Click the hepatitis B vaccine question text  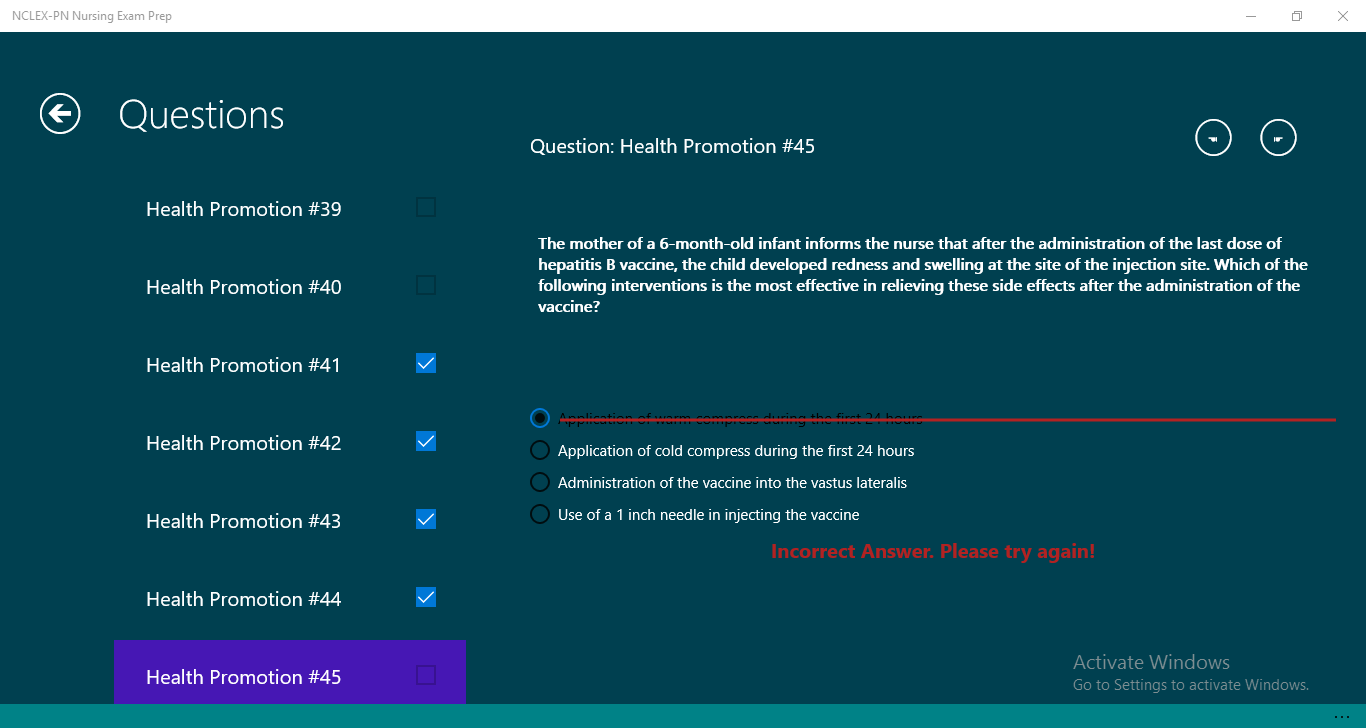click(x=923, y=275)
